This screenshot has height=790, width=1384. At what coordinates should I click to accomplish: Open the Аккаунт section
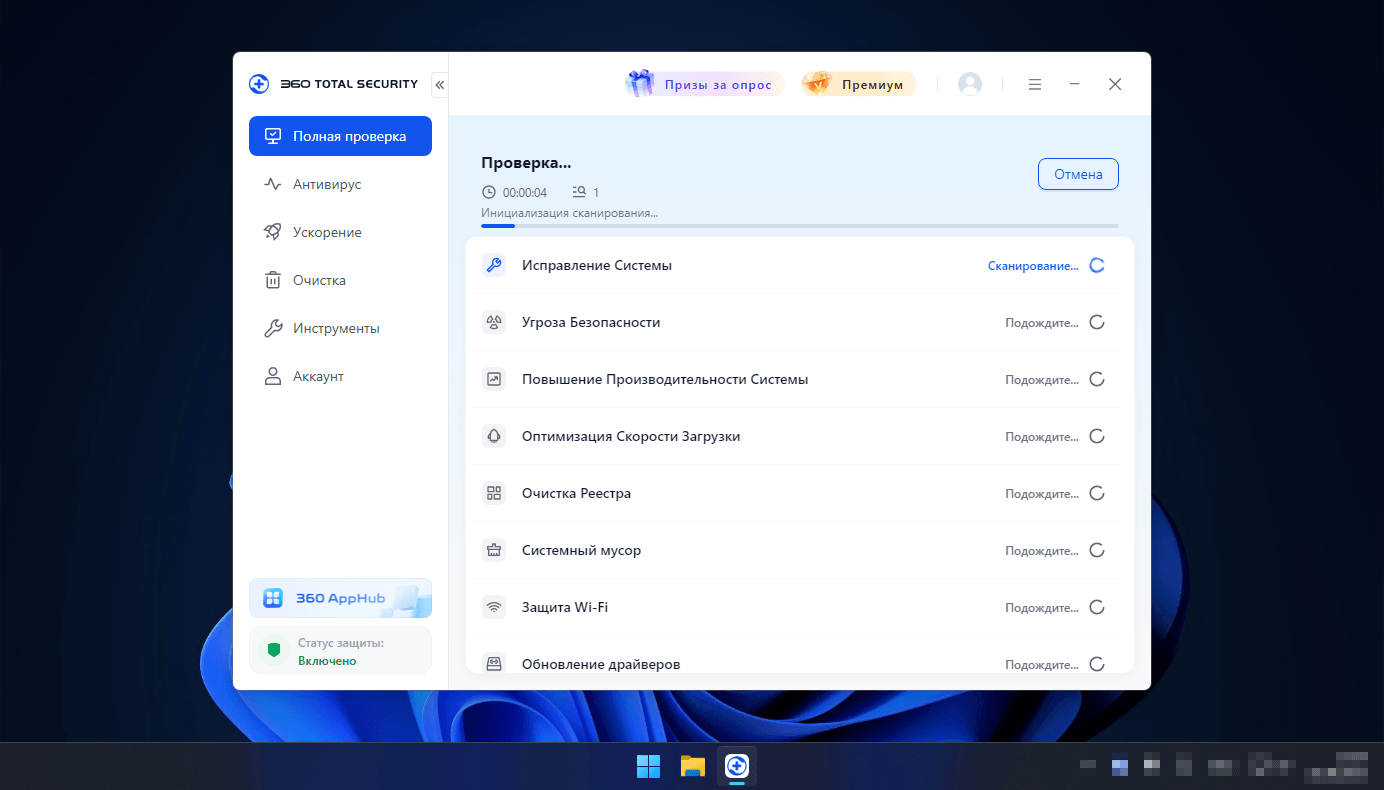click(340, 376)
